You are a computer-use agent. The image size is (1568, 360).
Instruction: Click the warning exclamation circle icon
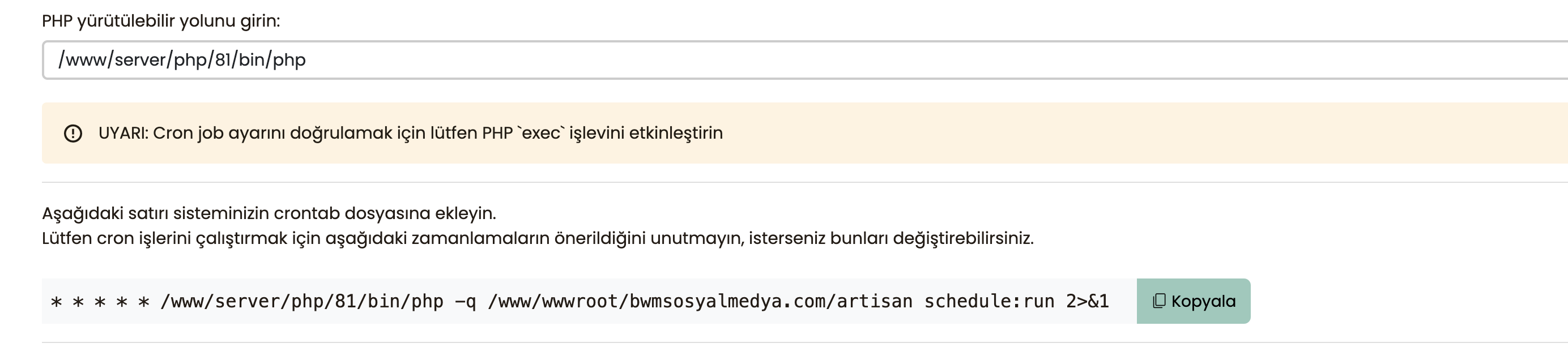click(x=73, y=133)
